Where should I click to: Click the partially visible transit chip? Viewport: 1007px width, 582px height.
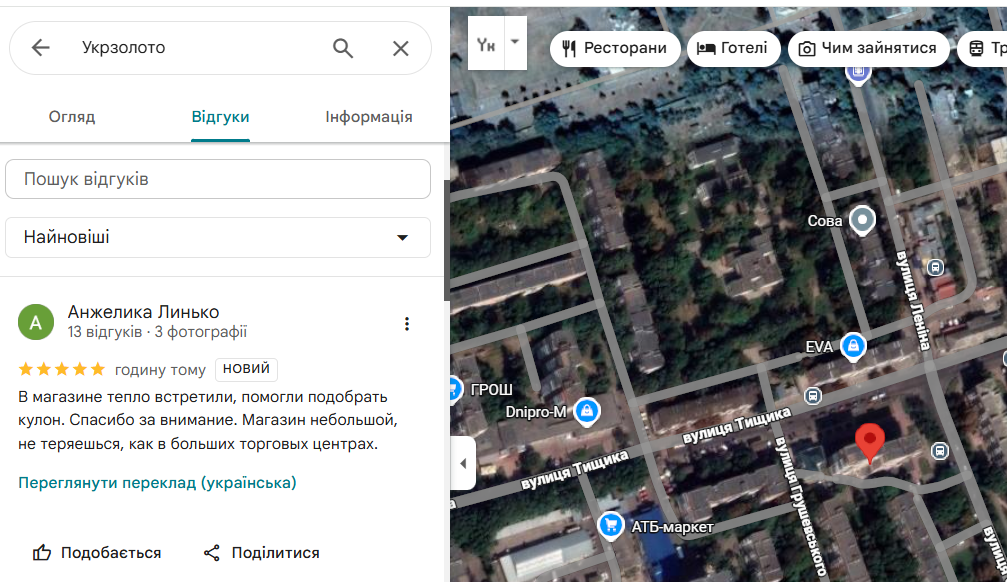[983, 48]
